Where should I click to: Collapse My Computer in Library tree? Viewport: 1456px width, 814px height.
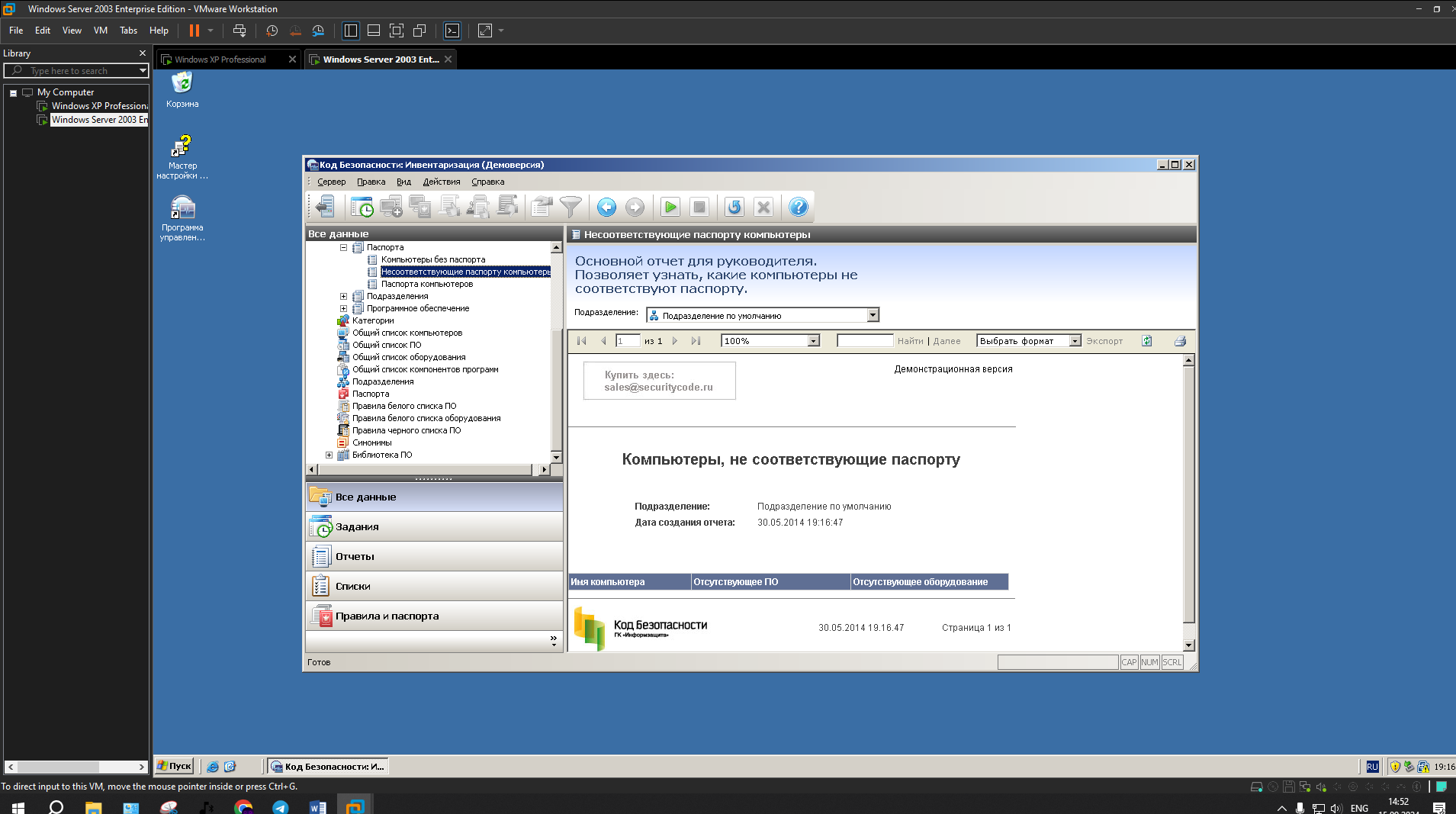tap(13, 93)
